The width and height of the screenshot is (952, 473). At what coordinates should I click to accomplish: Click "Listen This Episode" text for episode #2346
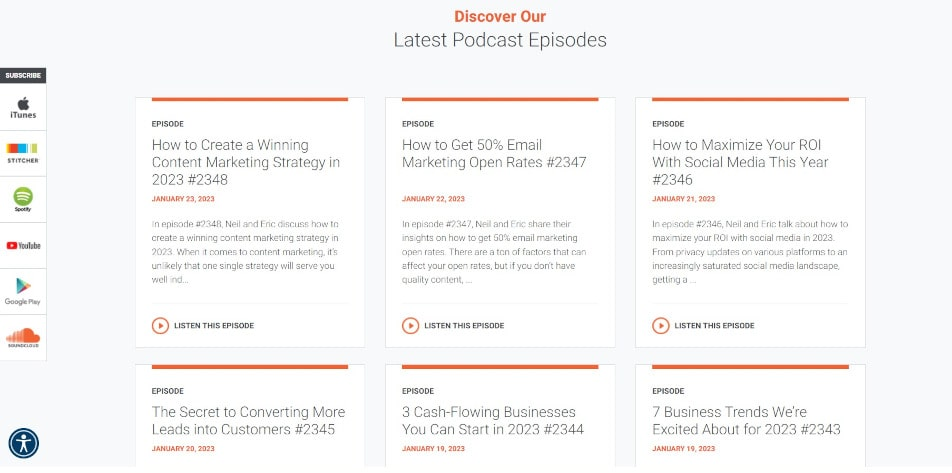click(x=714, y=325)
